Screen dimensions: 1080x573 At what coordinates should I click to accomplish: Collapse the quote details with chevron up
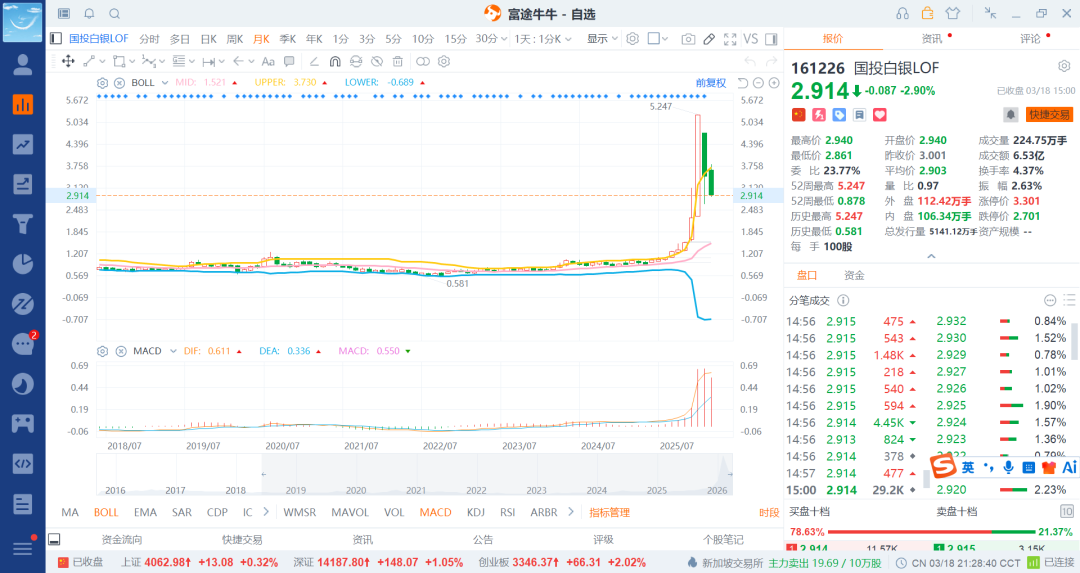(x=931, y=256)
